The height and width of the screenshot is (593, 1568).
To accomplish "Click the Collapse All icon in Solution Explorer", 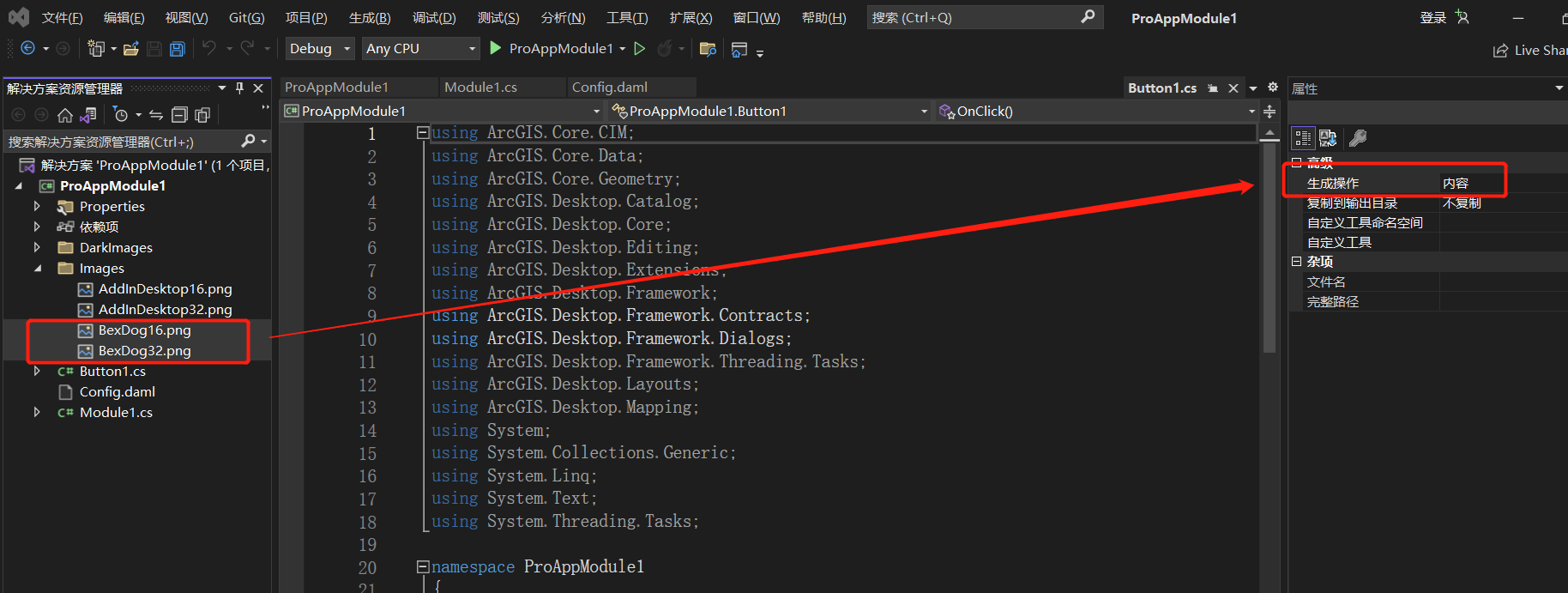I will tap(179, 115).
